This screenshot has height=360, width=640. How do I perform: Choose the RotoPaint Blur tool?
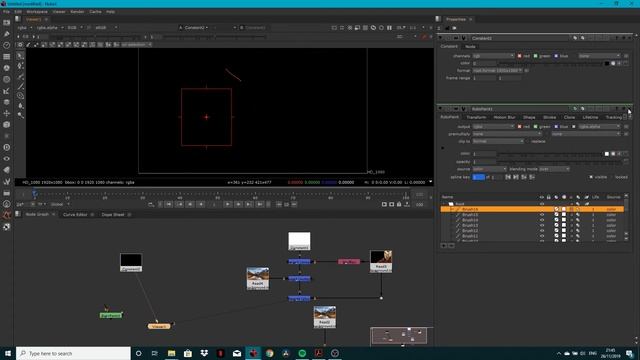[x=20, y=106]
